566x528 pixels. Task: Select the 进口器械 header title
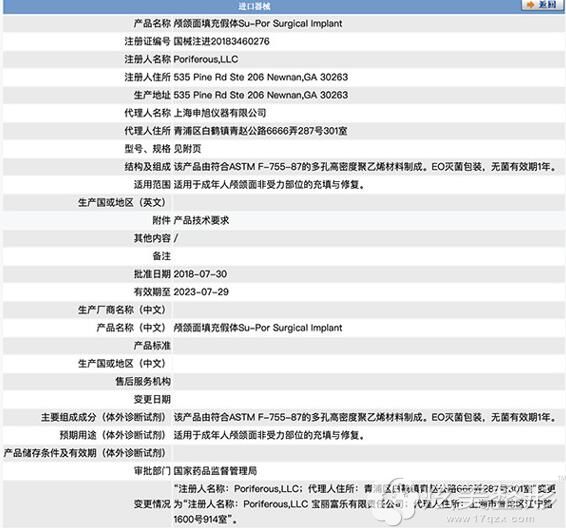click(x=254, y=6)
